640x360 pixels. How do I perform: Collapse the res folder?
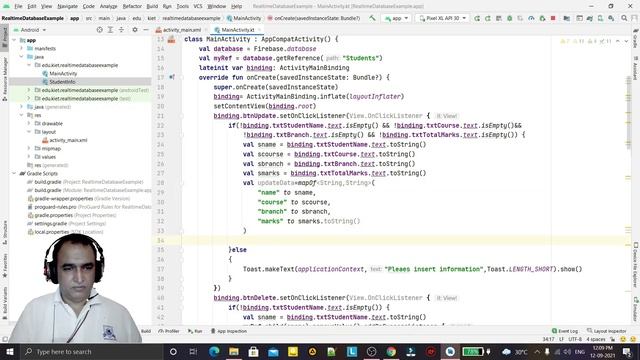click(x=22, y=115)
